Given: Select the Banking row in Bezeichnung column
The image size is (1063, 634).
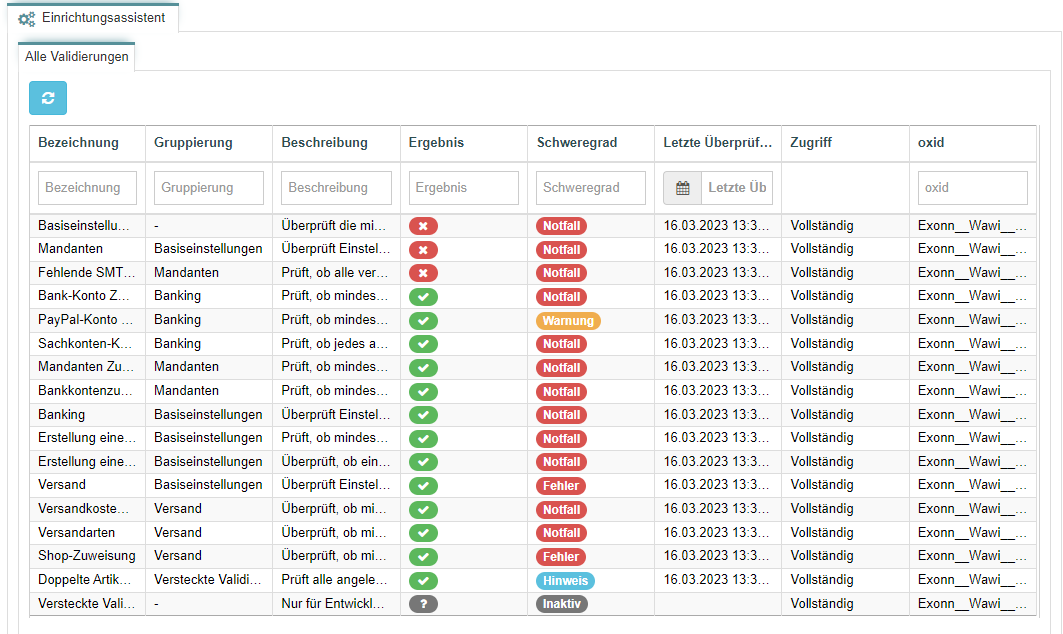Looking at the screenshot, I should (62, 415).
